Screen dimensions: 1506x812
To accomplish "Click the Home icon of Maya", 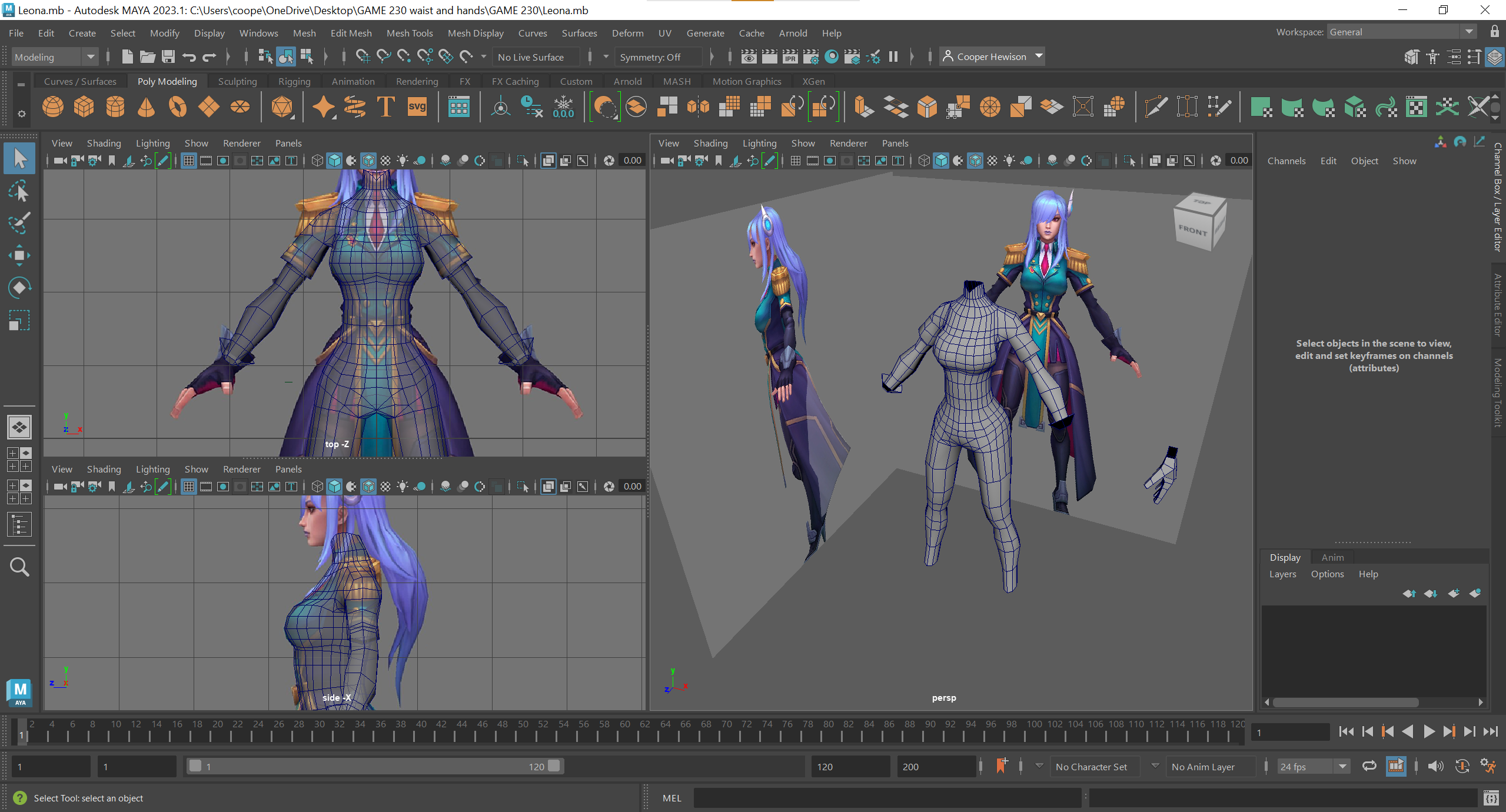I will coord(20,692).
